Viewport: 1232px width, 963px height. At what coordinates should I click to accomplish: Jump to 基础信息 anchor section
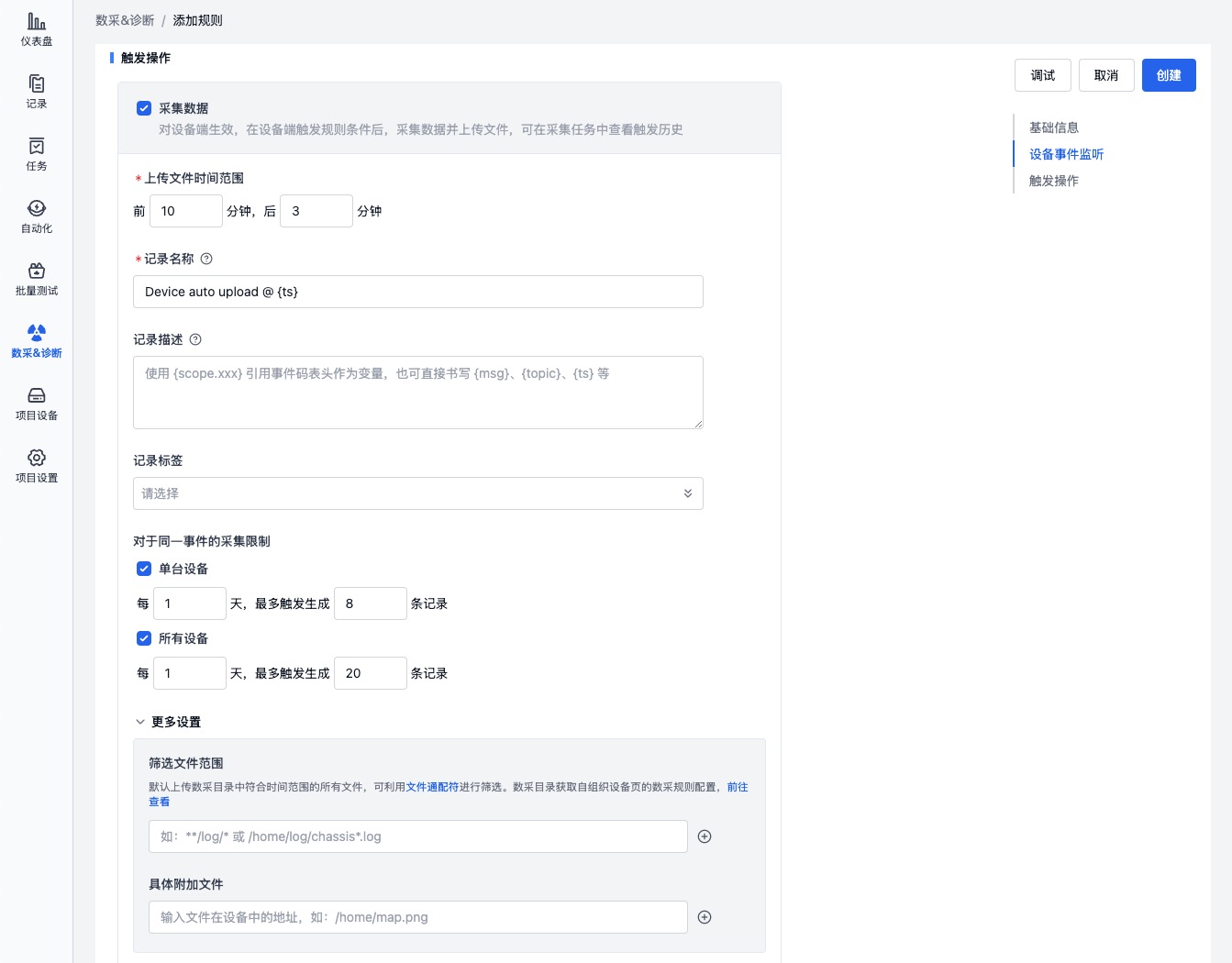coord(1054,127)
